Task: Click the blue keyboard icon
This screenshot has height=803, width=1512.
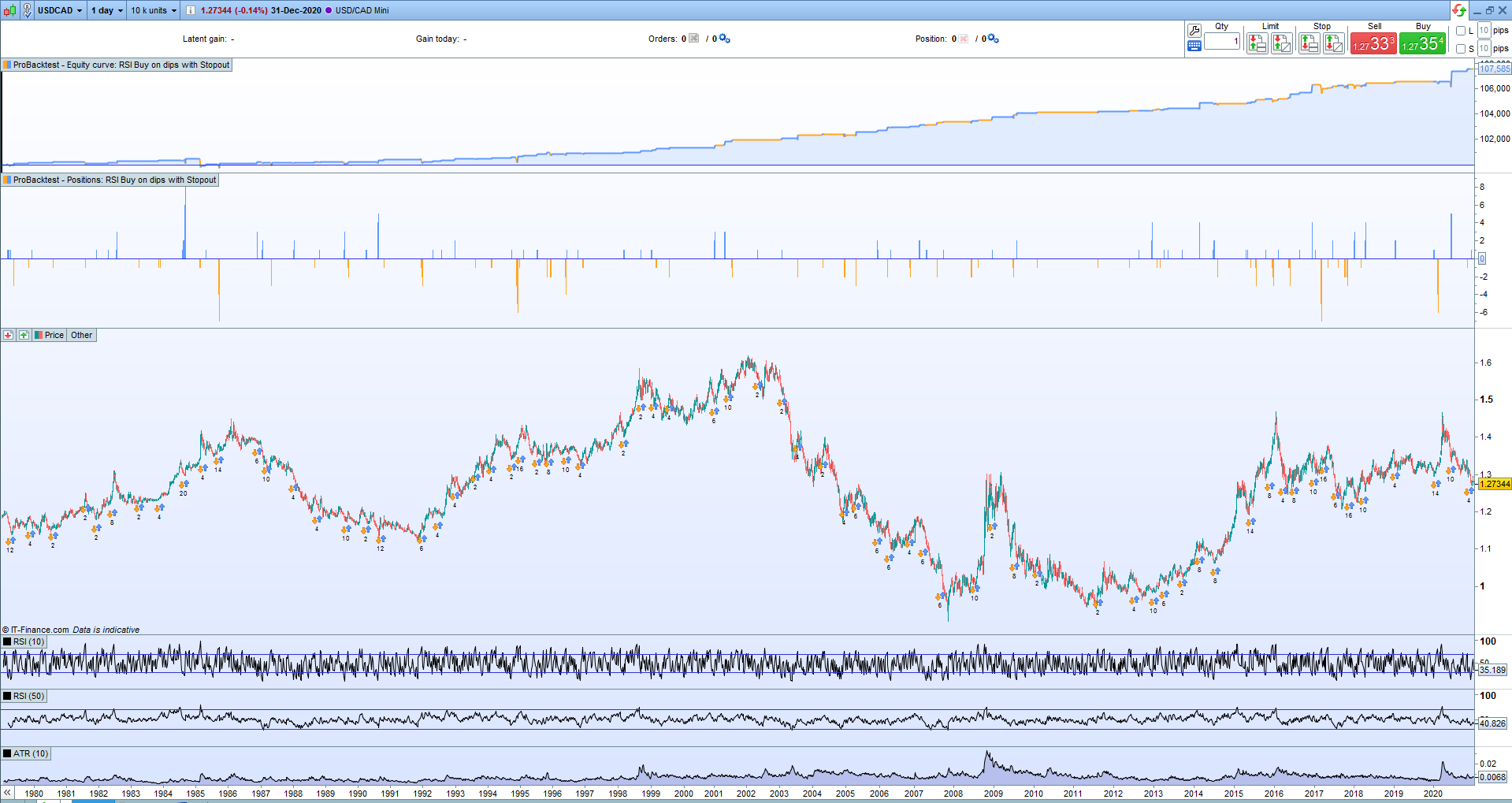Action: pyautogui.click(x=1194, y=46)
